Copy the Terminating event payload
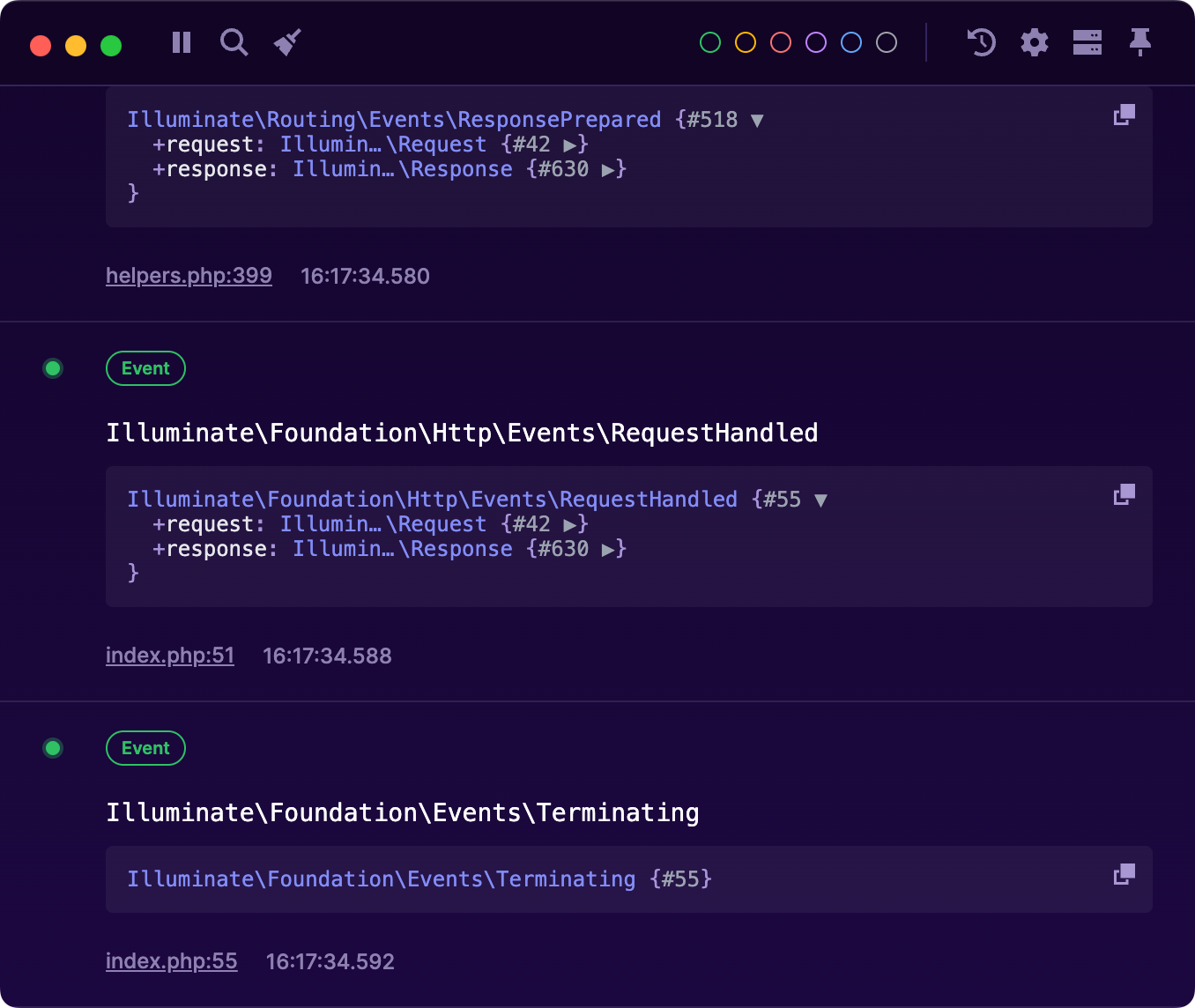Viewport: 1195px width, 1008px height. coord(1124,874)
